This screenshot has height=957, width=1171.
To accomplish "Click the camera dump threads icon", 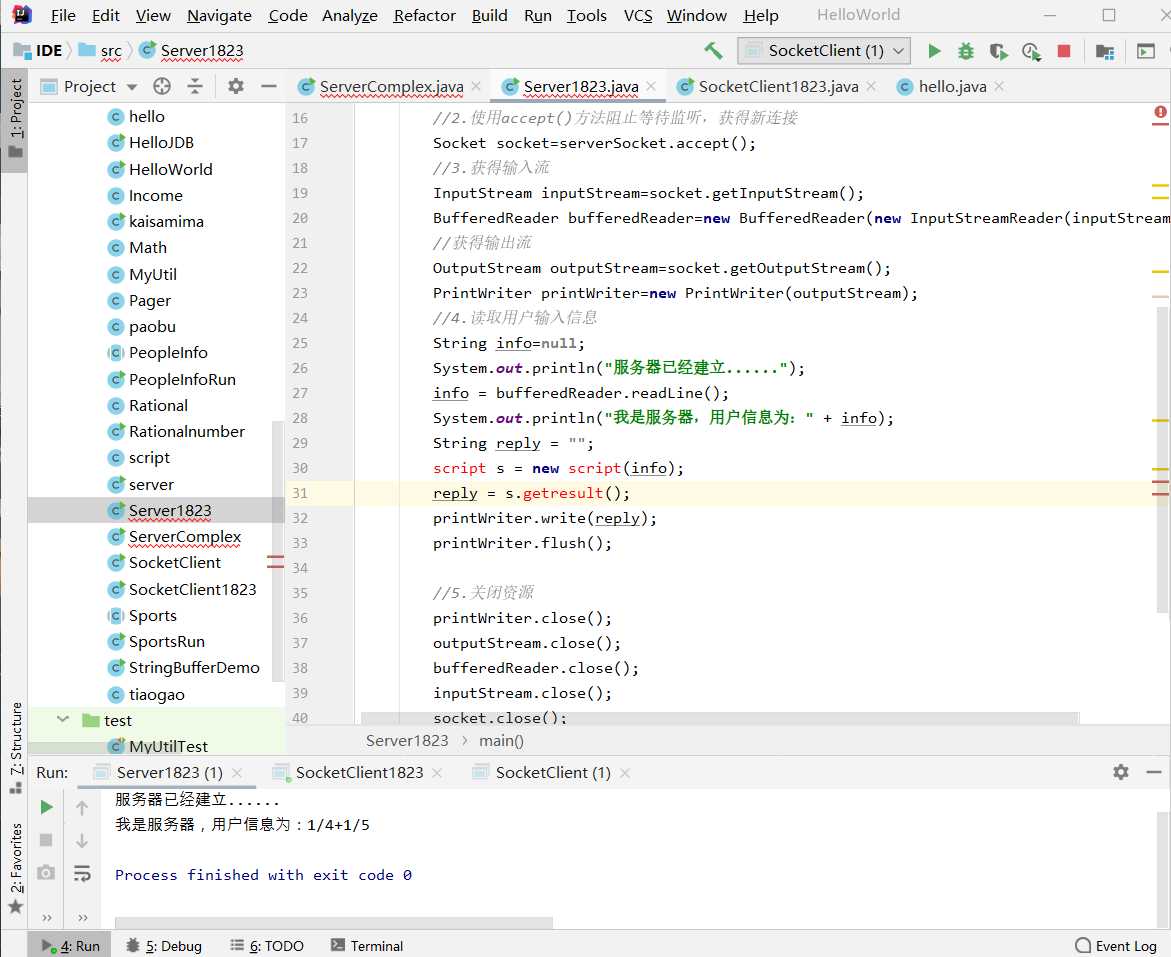I will tap(46, 873).
